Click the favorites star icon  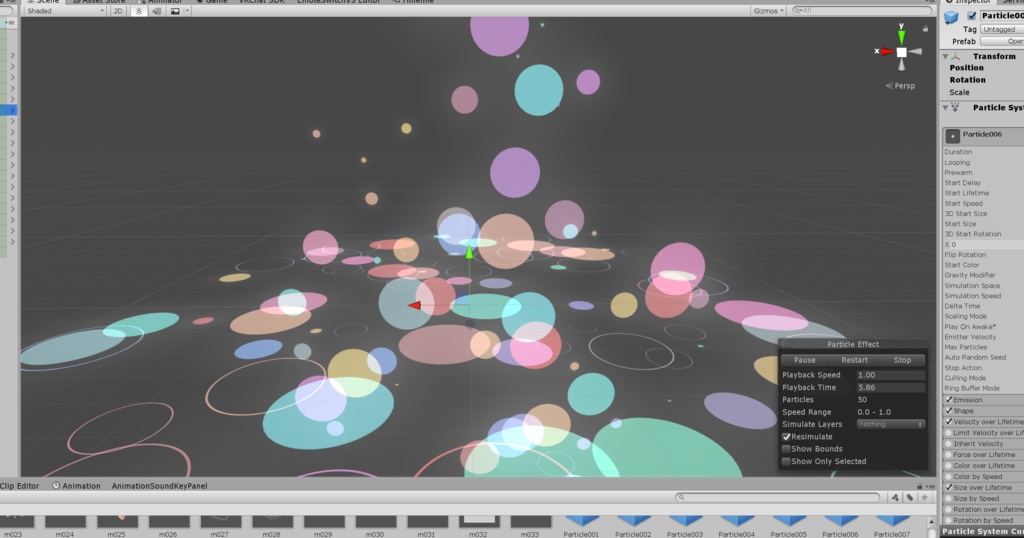[x=925, y=498]
